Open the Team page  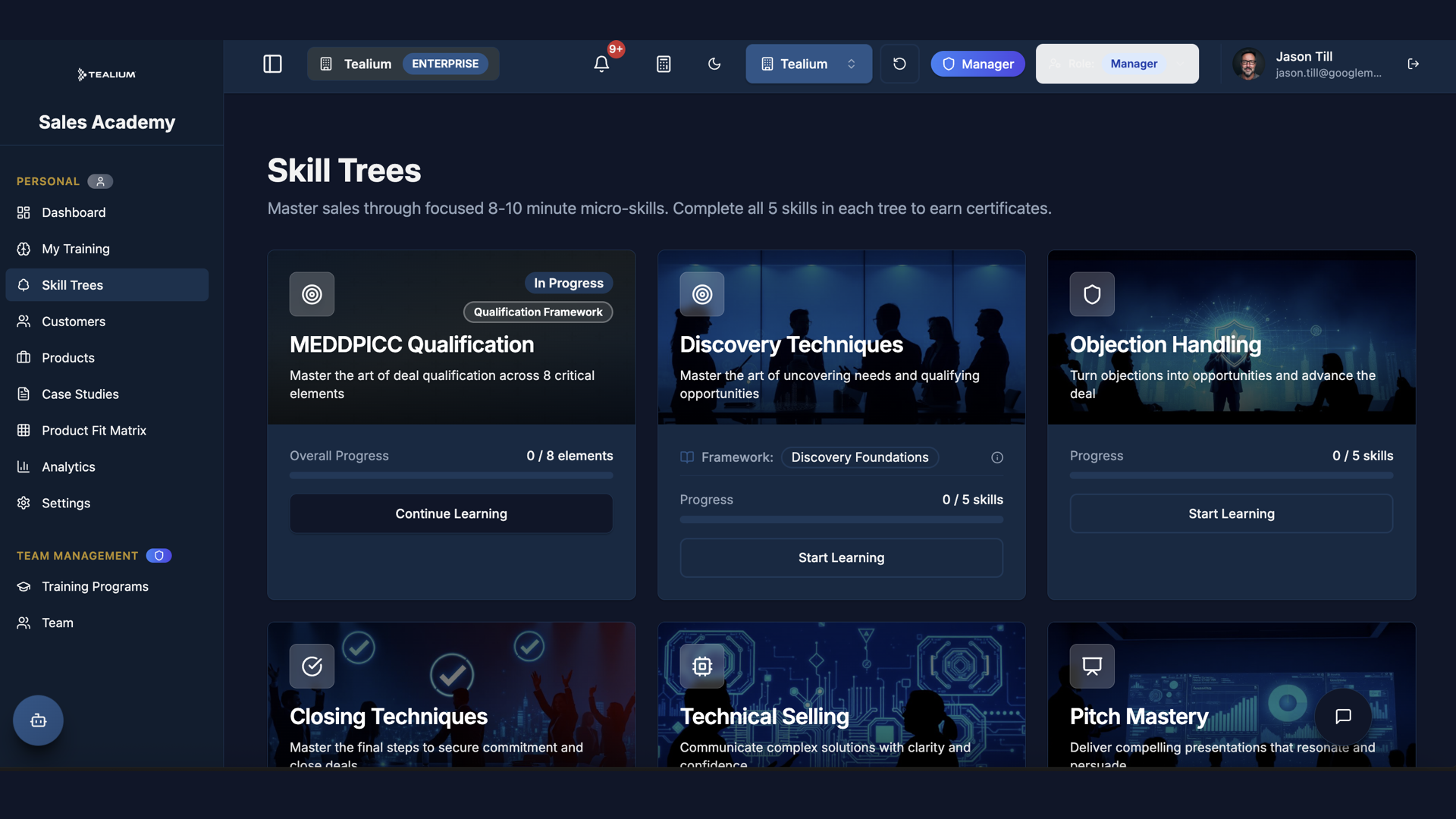click(107, 623)
